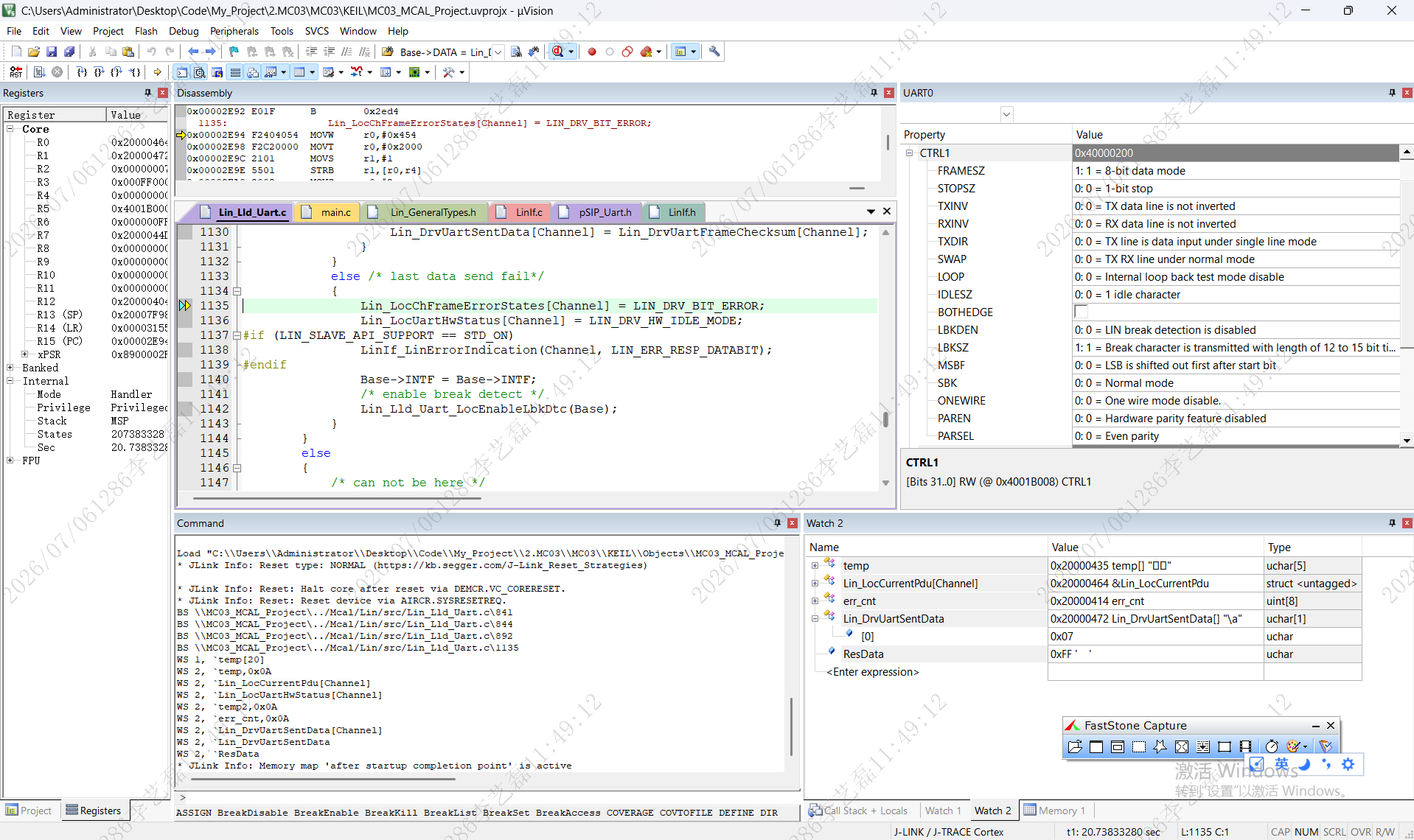Viewport: 1414px width, 840px height.
Task: Open UART0 peripheral selector dropdown
Action: [1007, 114]
